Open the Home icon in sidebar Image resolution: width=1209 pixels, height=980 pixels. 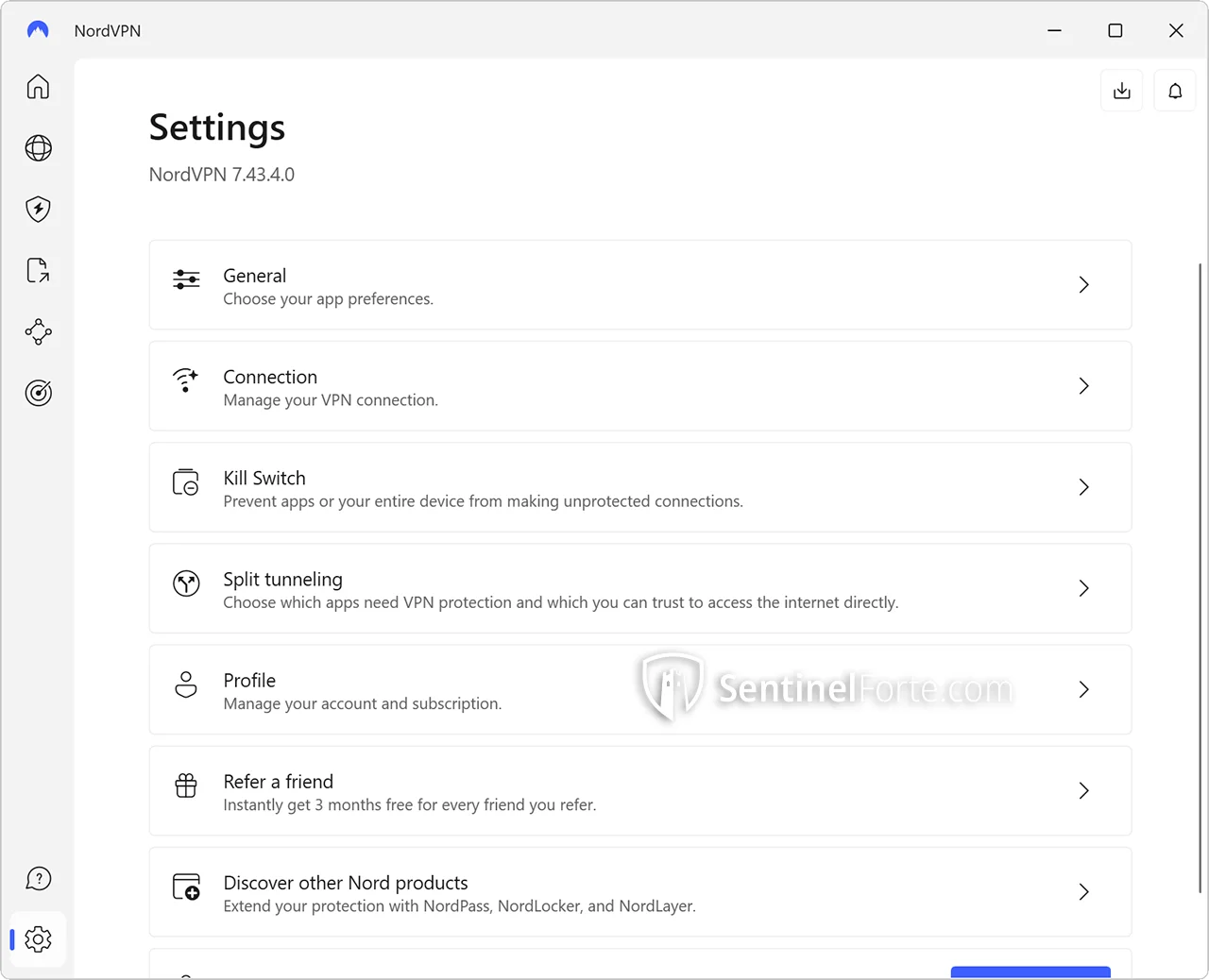click(x=38, y=87)
